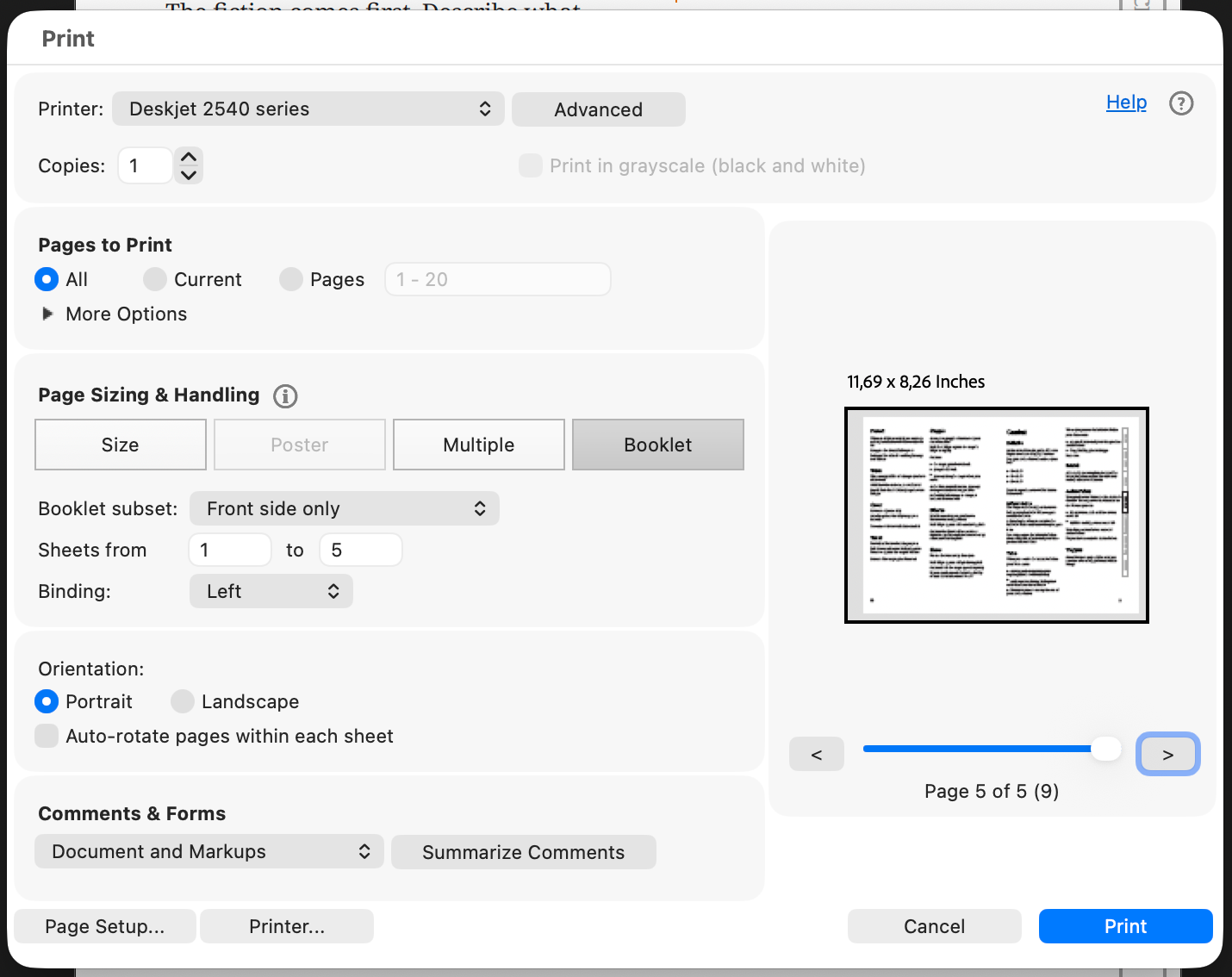
Task: Select the Booklet tab
Action: (658, 445)
